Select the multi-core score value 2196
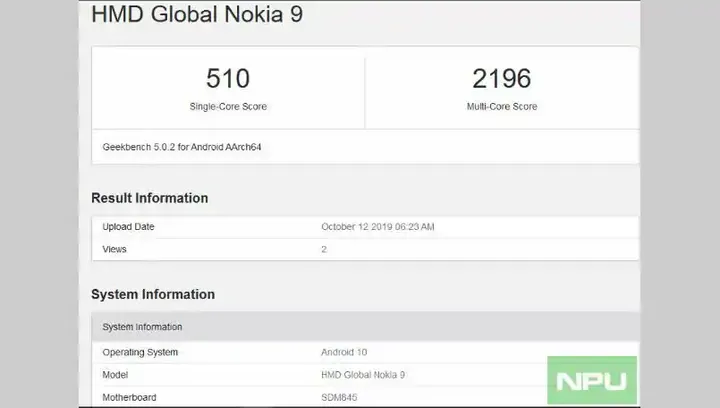The height and width of the screenshot is (408, 720). [x=501, y=78]
